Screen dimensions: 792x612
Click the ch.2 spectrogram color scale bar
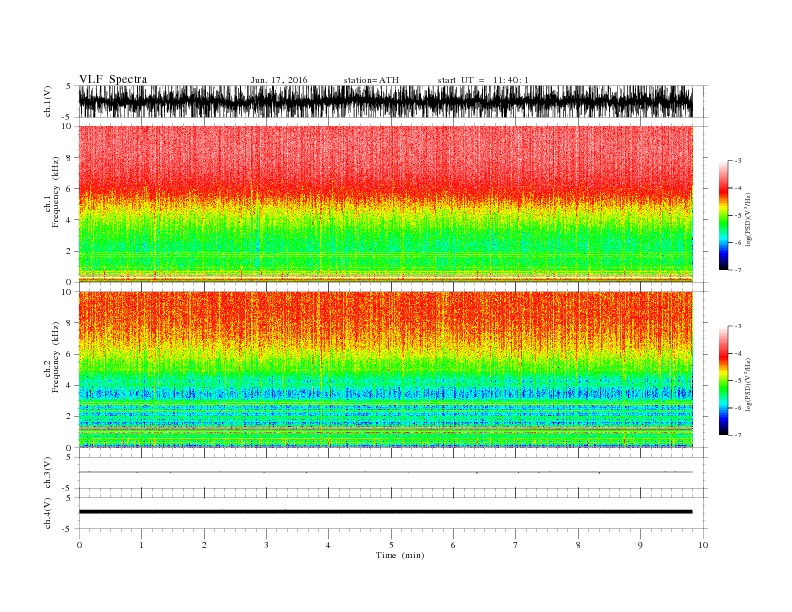click(724, 380)
